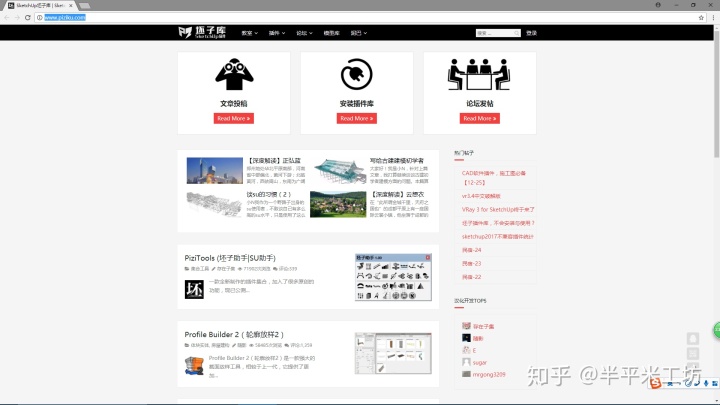The image size is (720, 405).
Task: Click the middle floating side button at the right edge
Action: (x=692, y=354)
